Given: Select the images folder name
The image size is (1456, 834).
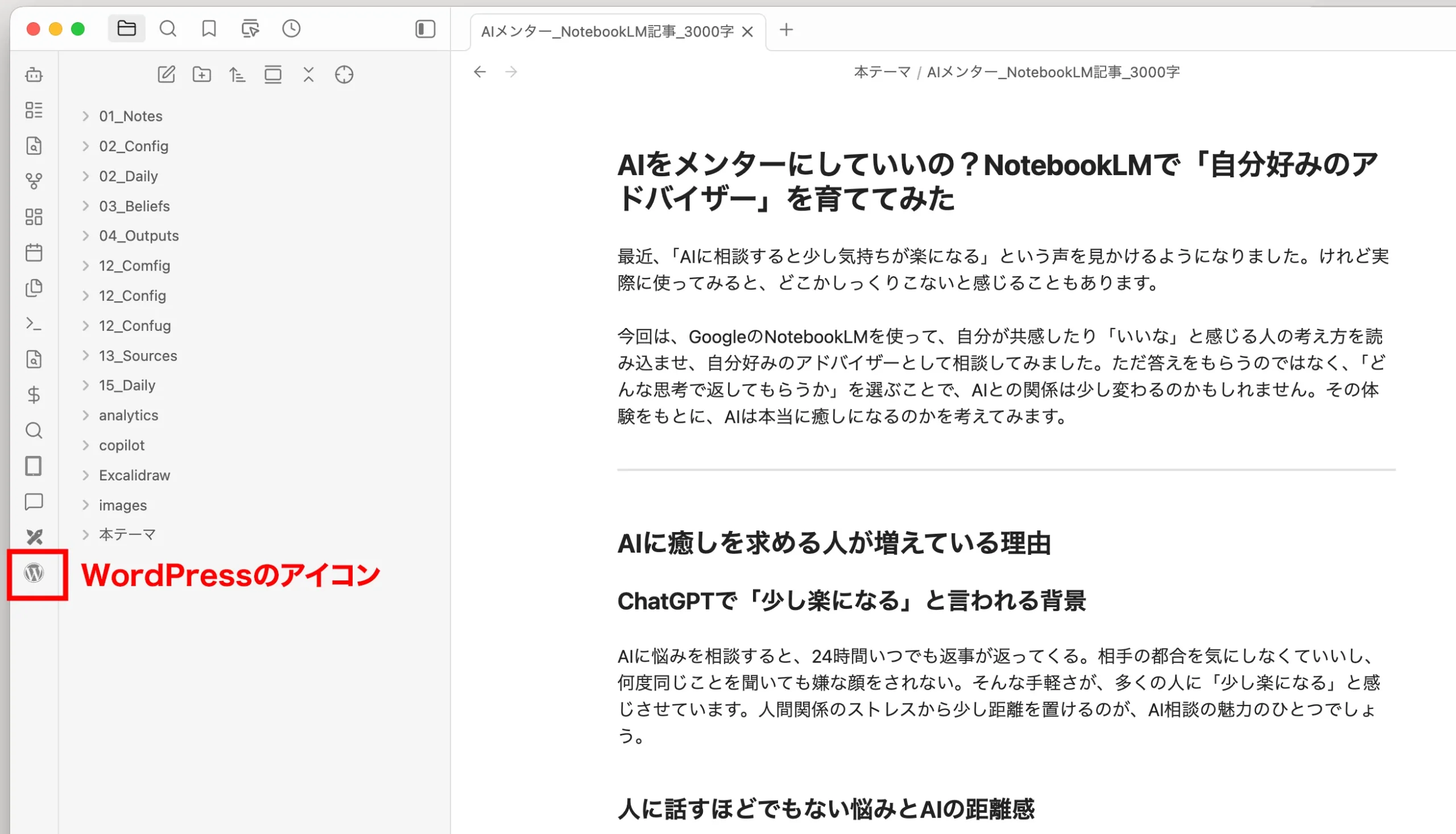Looking at the screenshot, I should pos(123,505).
